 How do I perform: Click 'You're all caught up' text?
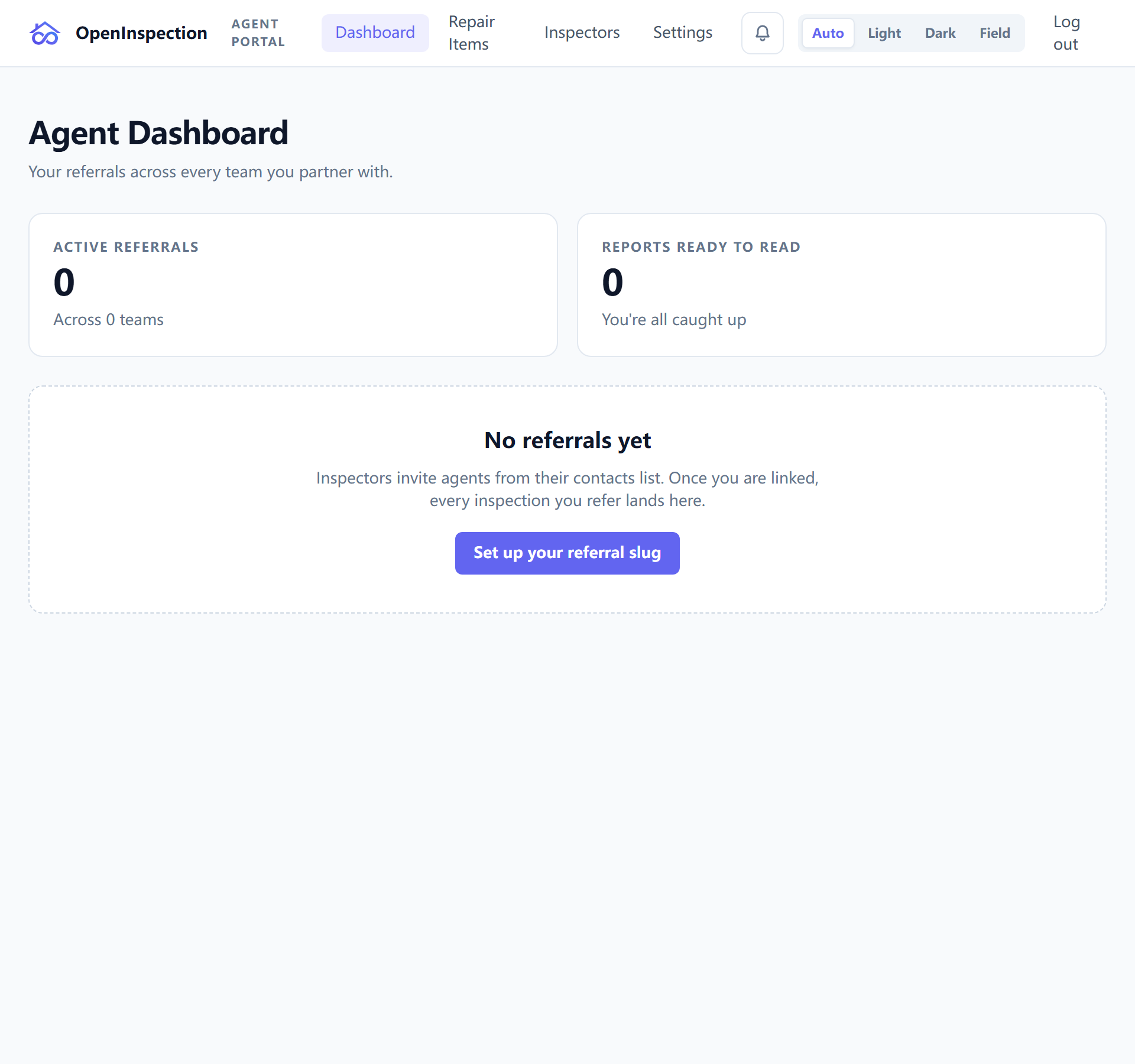674,320
